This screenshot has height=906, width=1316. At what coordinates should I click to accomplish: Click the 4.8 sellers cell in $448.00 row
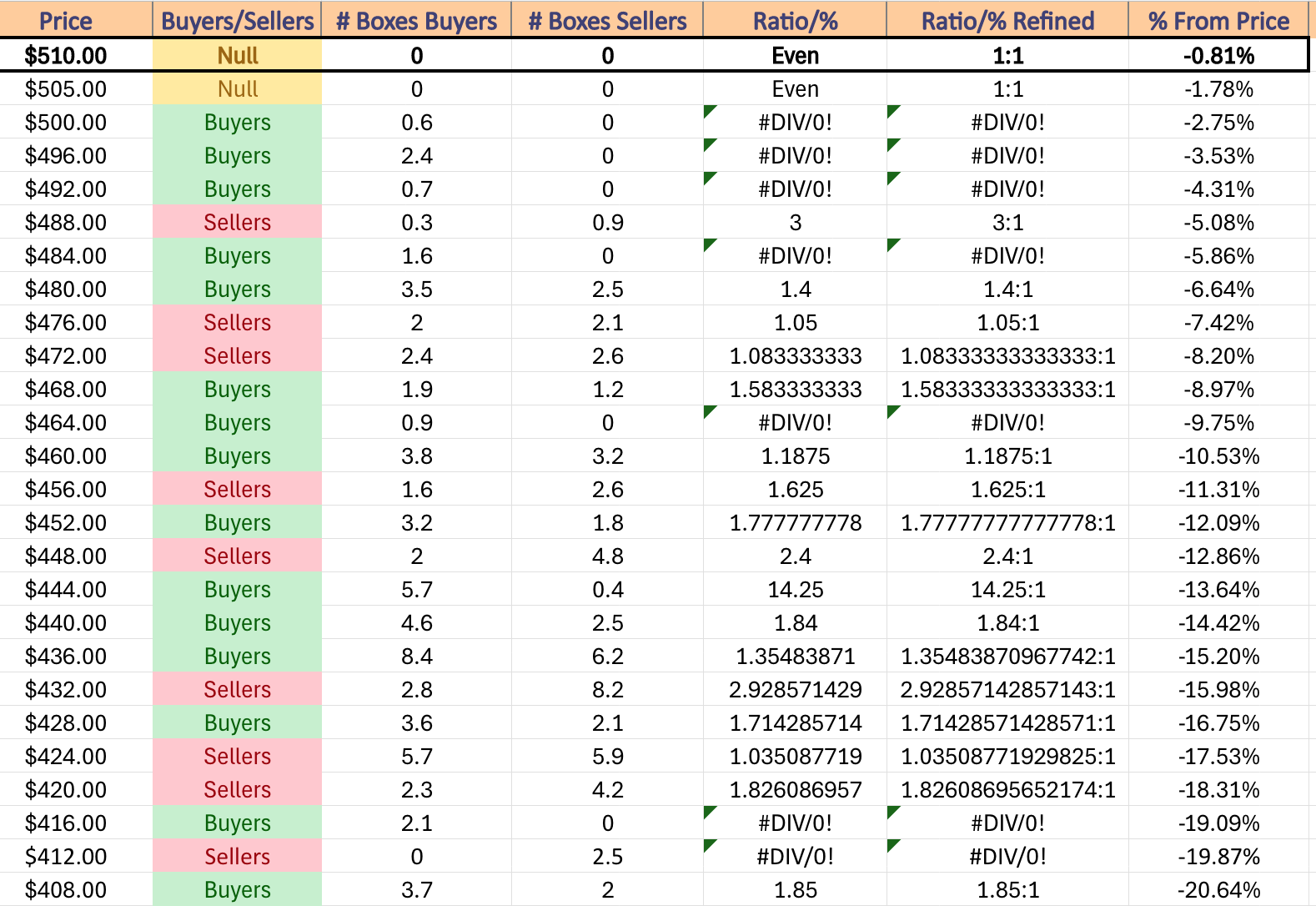click(x=607, y=556)
